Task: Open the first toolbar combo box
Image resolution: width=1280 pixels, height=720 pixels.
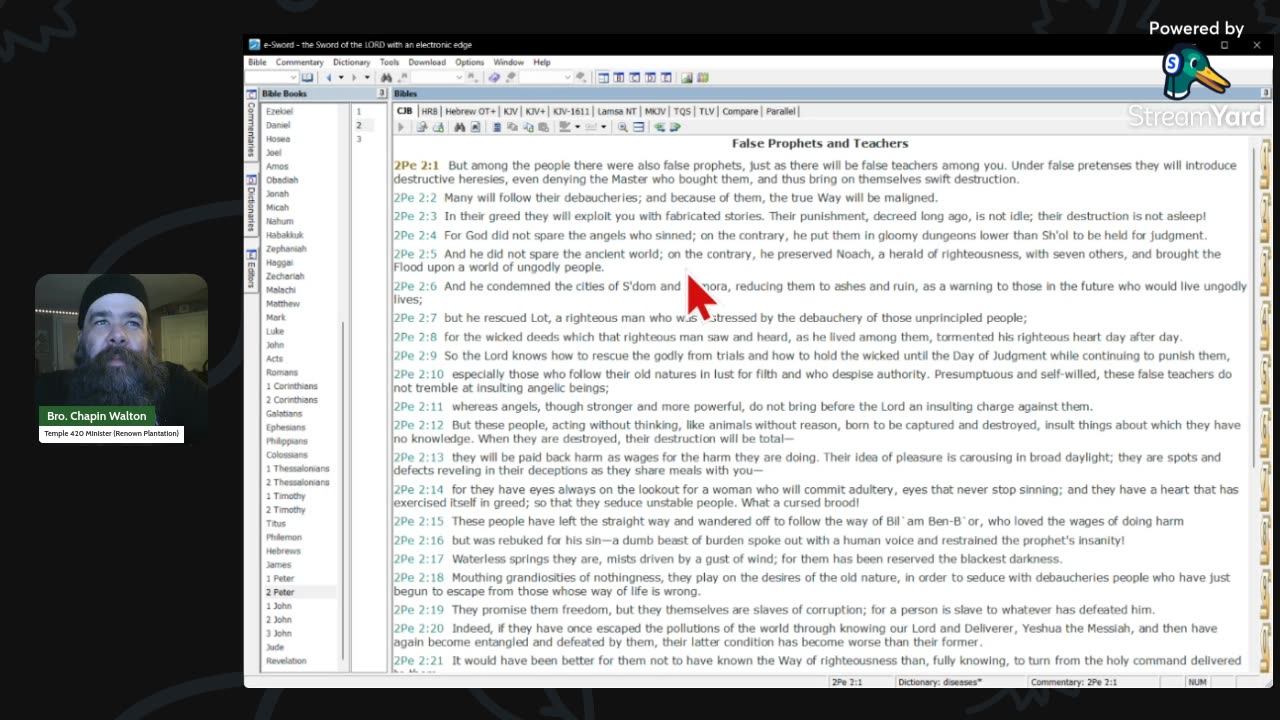Action: click(271, 77)
